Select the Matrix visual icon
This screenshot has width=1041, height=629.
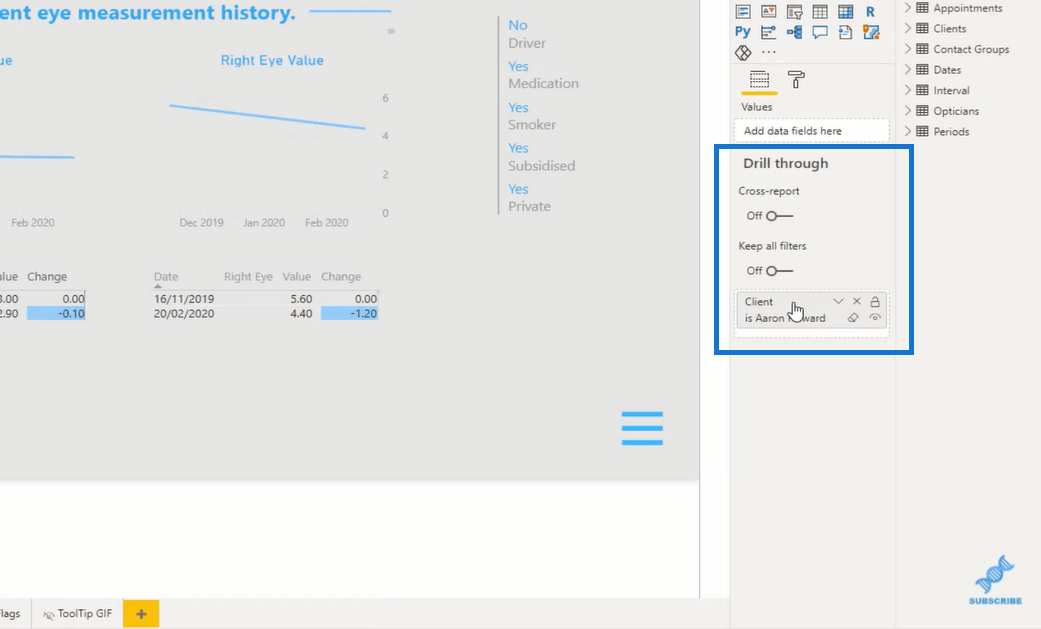[845, 11]
